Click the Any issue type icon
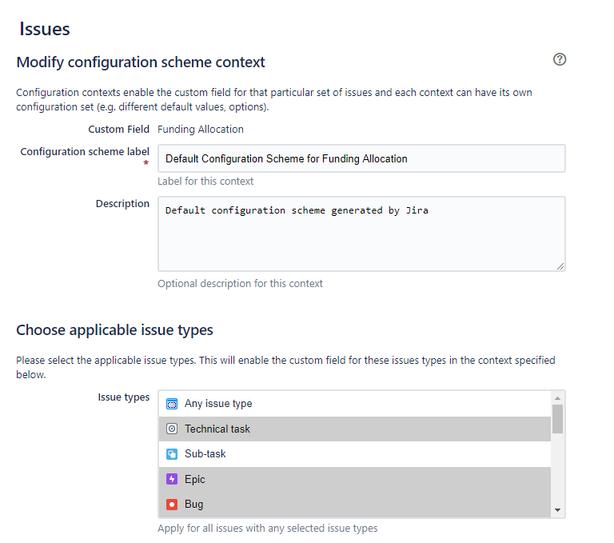Viewport: 614px width, 543px height. (x=172, y=404)
